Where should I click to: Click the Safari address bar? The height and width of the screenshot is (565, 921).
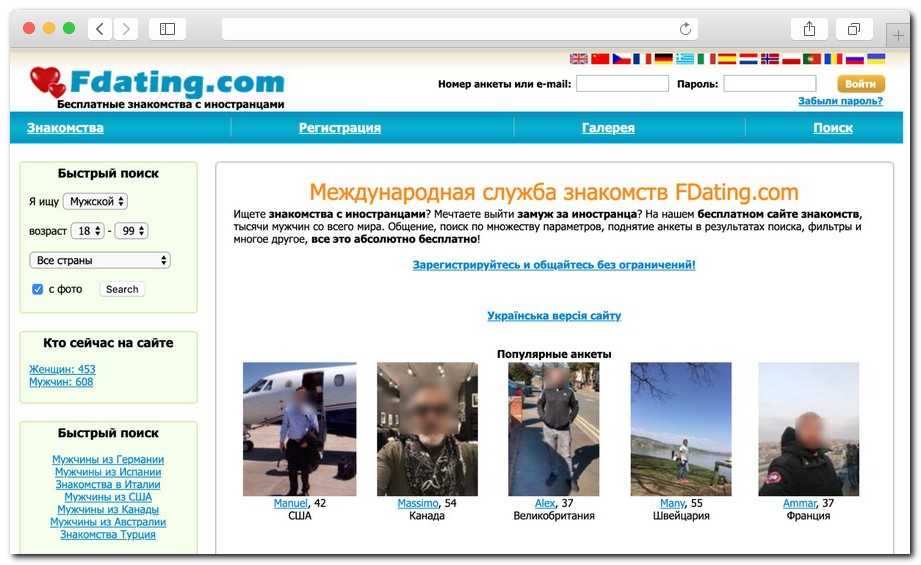coord(459,29)
